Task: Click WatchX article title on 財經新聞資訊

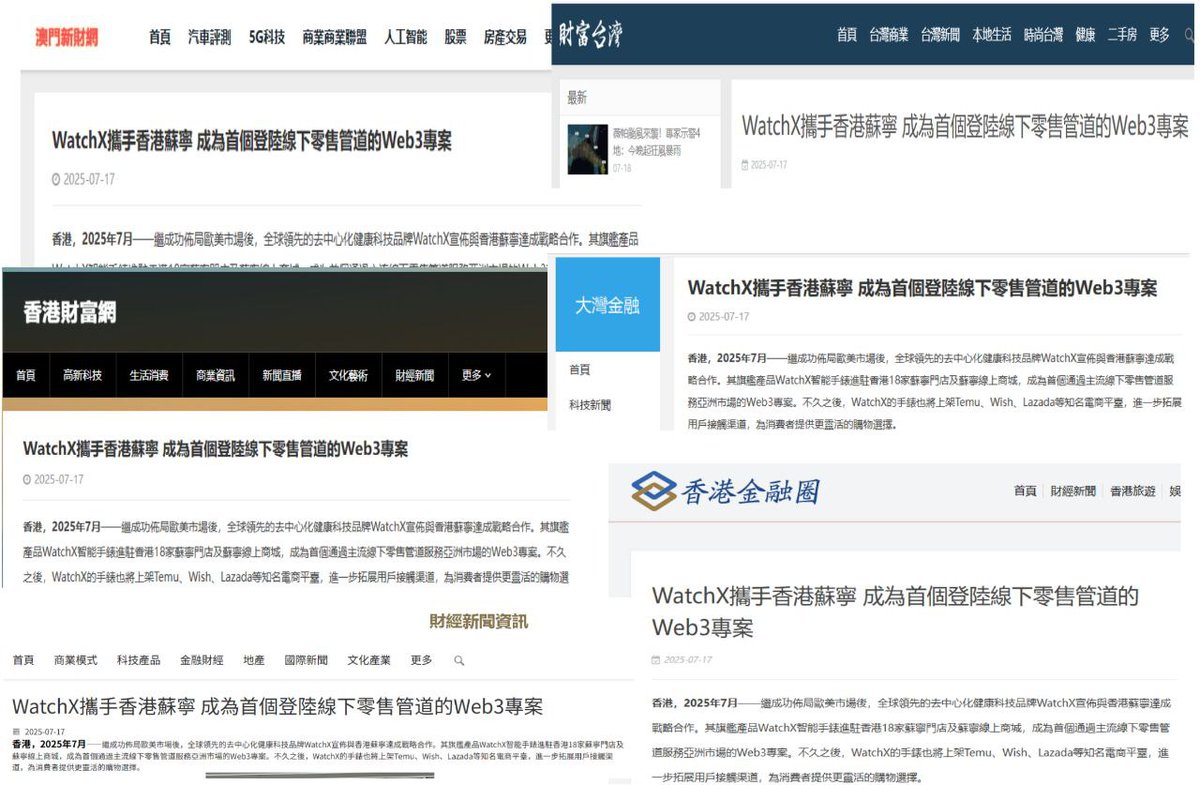Action: click(277, 706)
